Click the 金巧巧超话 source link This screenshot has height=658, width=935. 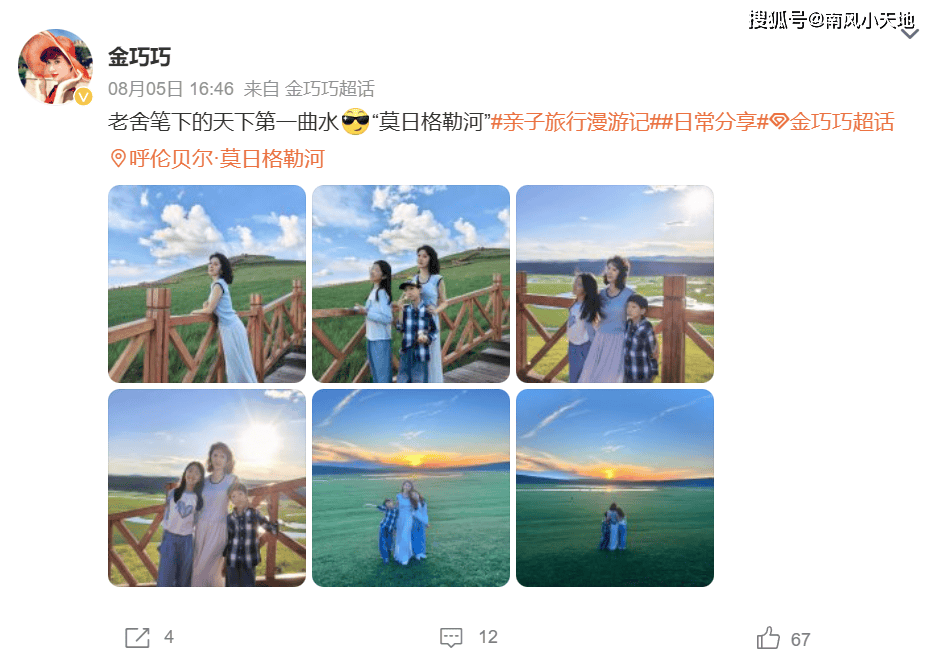point(330,89)
